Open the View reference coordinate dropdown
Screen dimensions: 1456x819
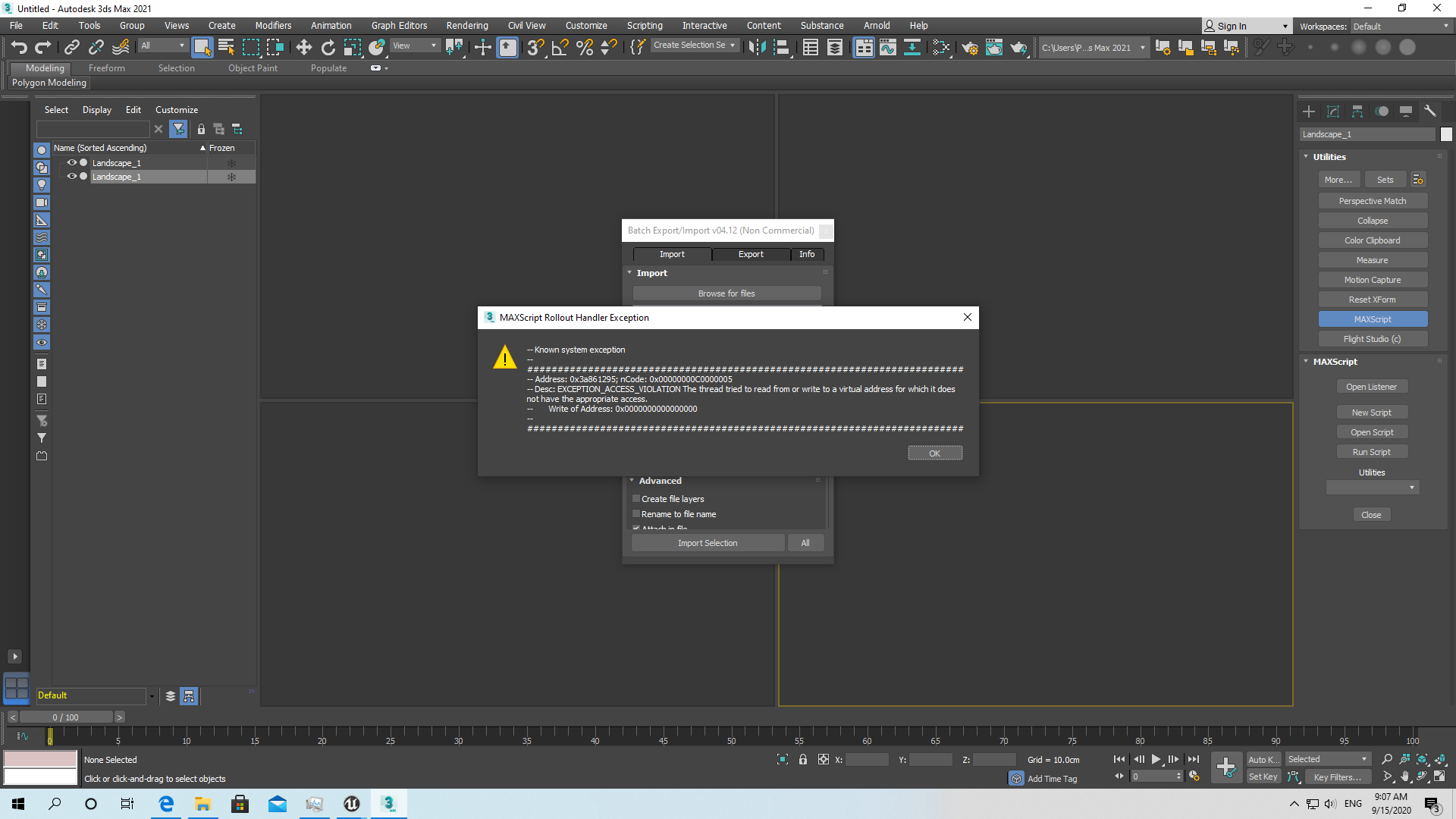tap(414, 45)
